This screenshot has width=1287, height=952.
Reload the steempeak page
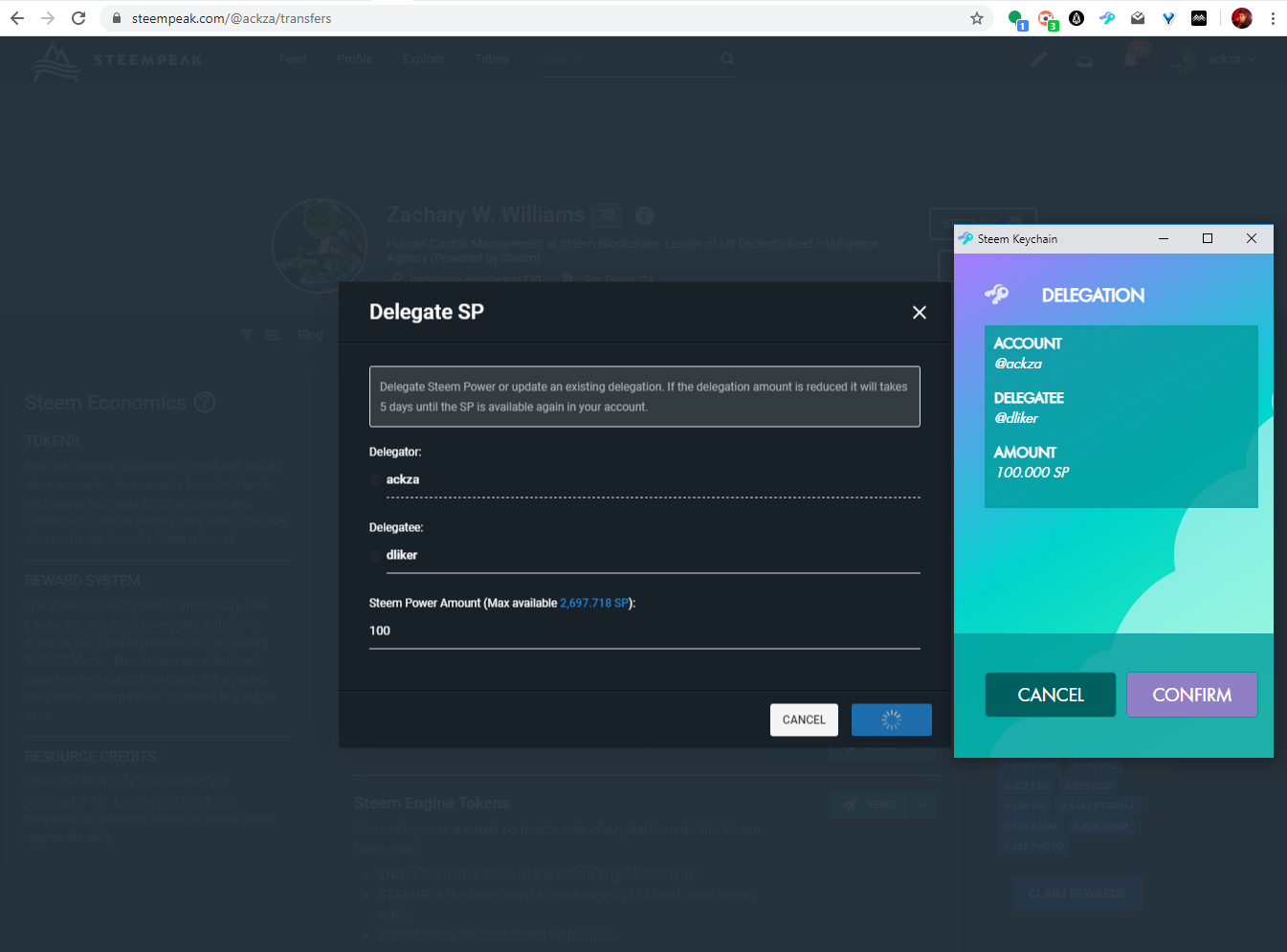point(78,18)
